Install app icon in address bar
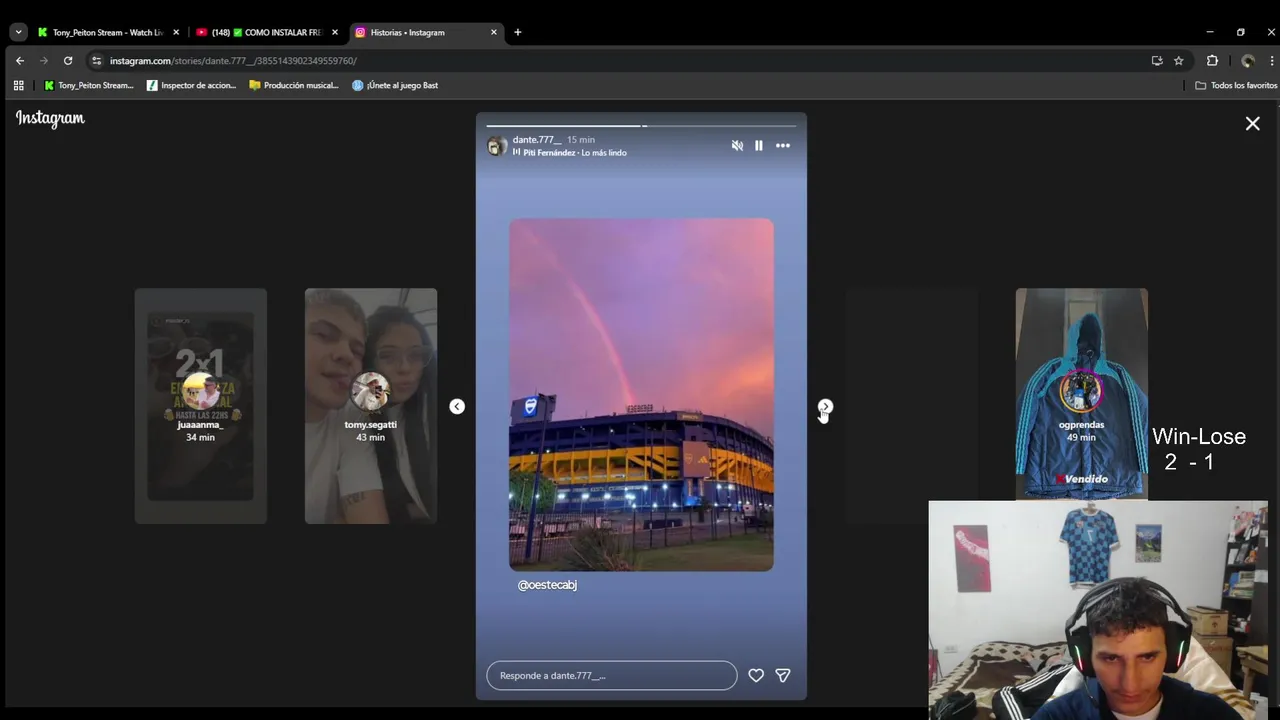 pos(1157,61)
